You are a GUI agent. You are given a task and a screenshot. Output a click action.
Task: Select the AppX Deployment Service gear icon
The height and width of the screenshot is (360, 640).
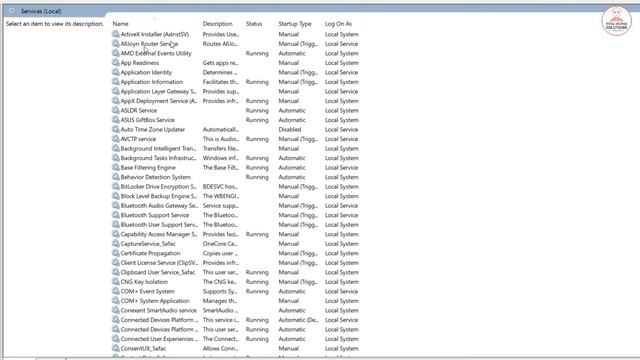coord(116,101)
